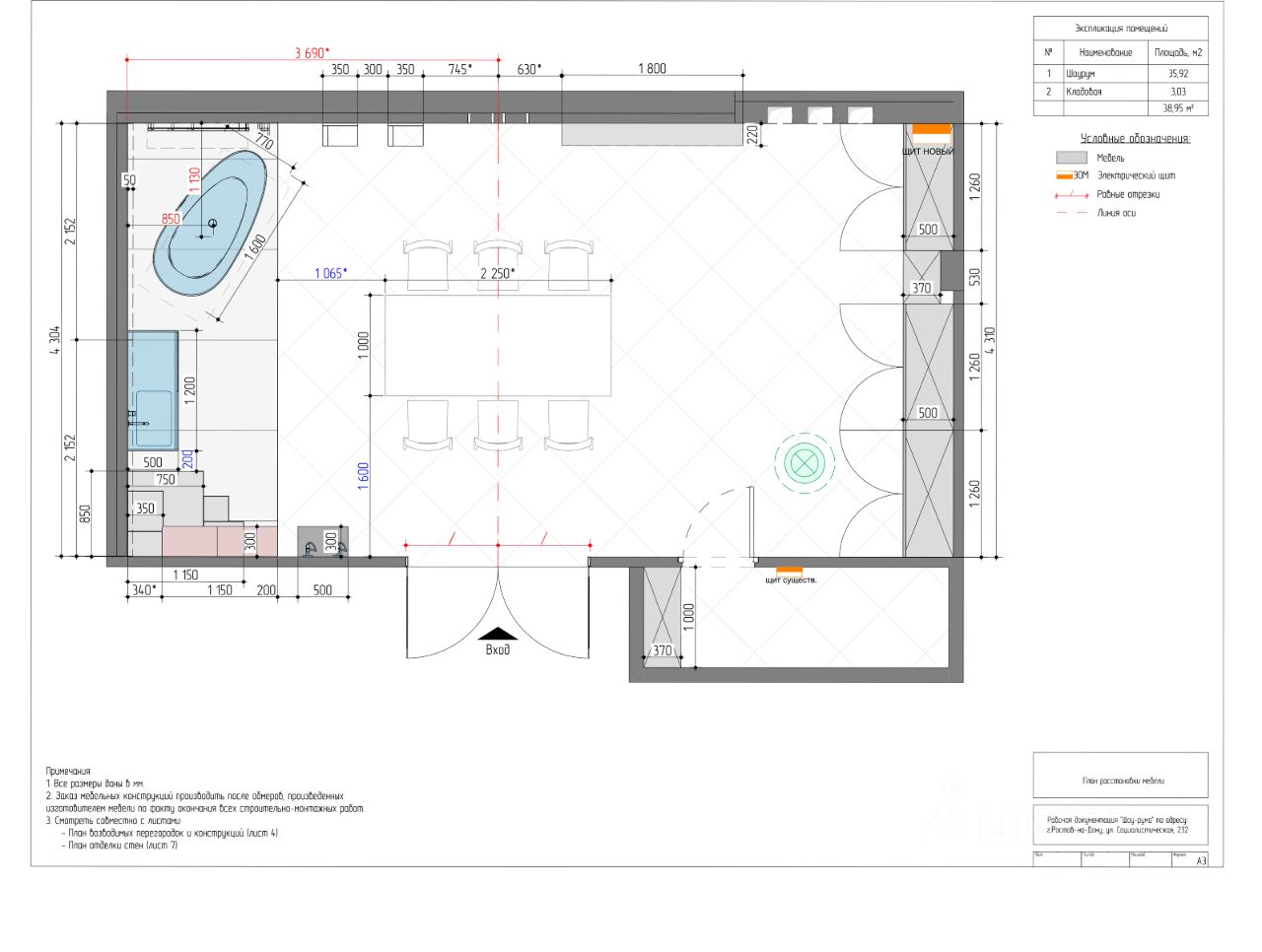Click the "Линия оси" legend label

click(1116, 213)
